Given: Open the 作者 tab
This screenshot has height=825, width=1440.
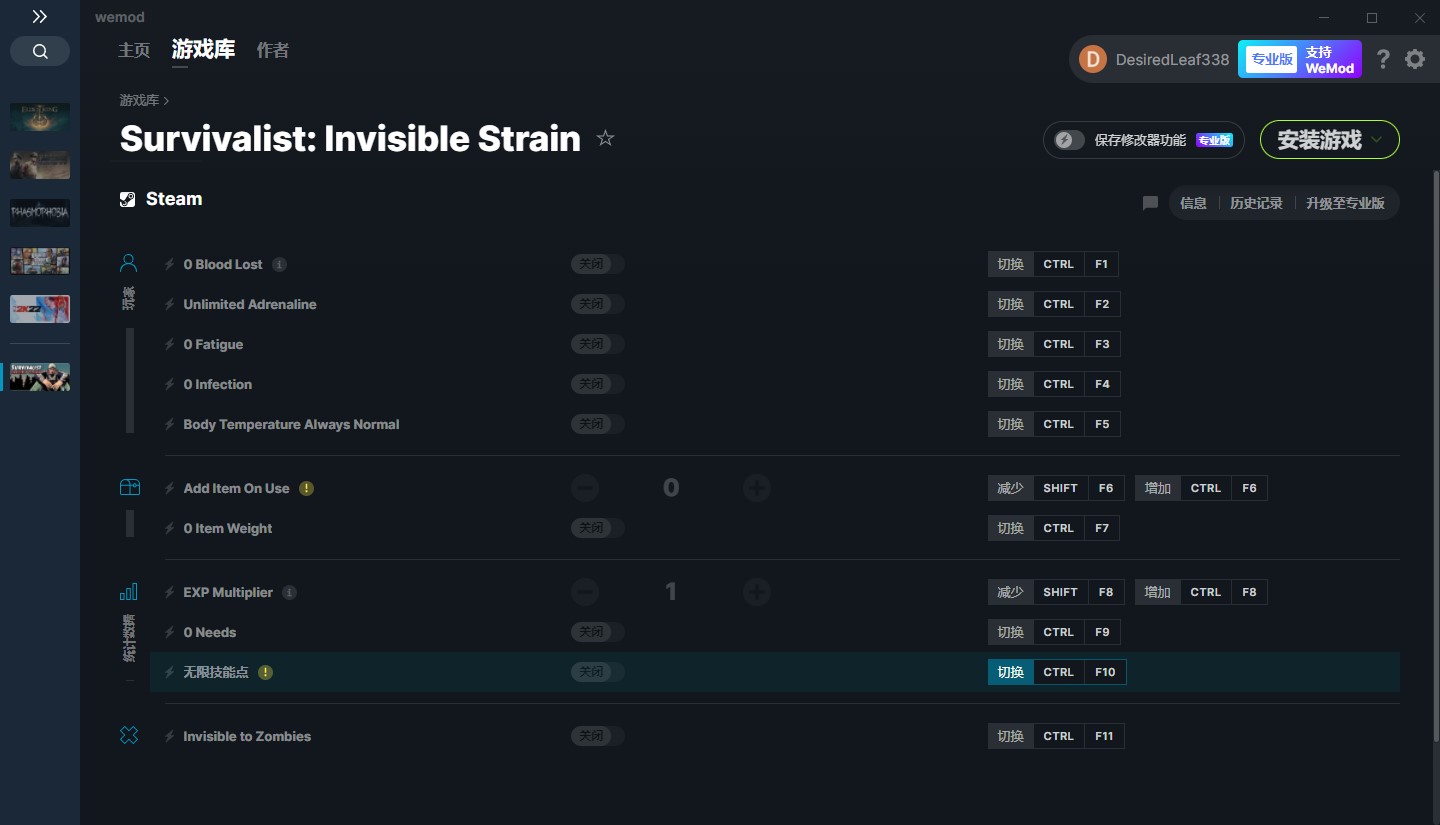Looking at the screenshot, I should click(x=273, y=50).
